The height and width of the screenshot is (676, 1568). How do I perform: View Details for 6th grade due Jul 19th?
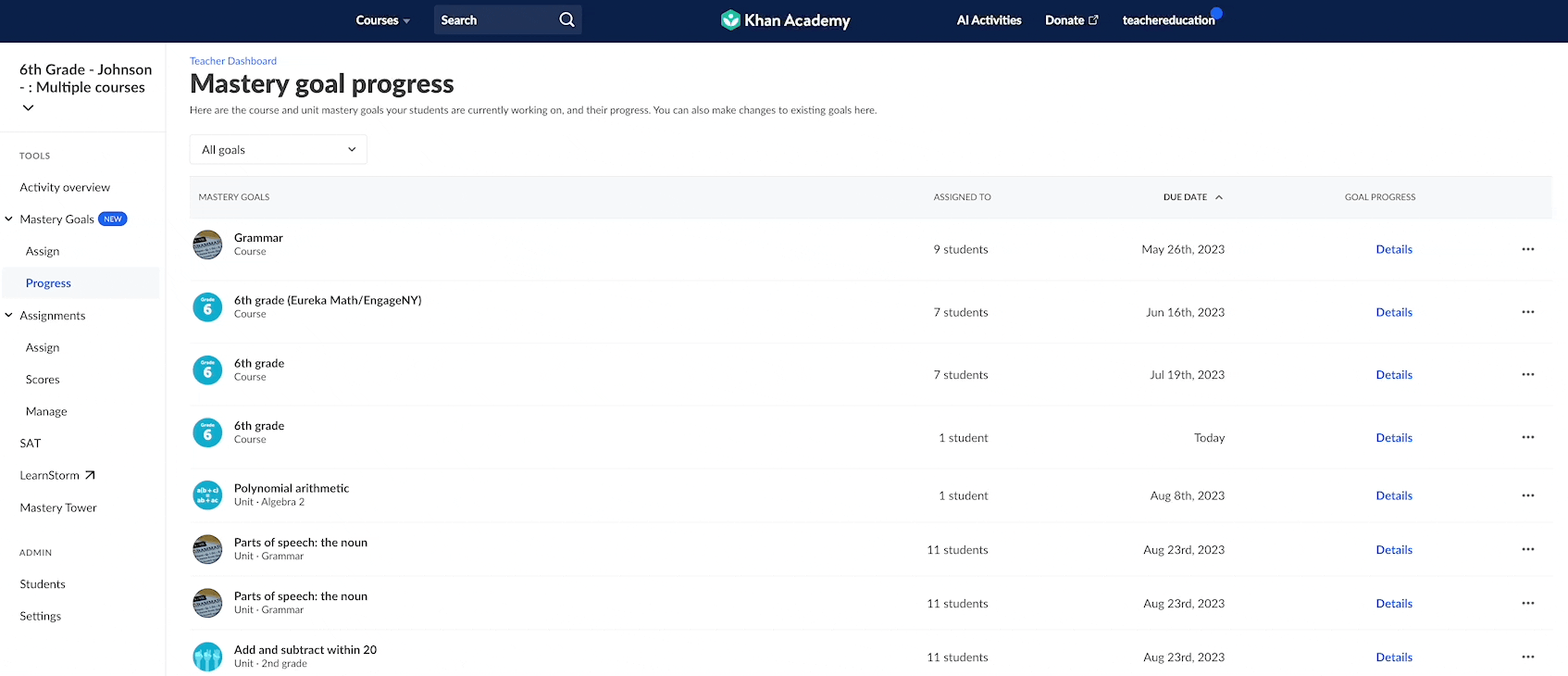1394,375
